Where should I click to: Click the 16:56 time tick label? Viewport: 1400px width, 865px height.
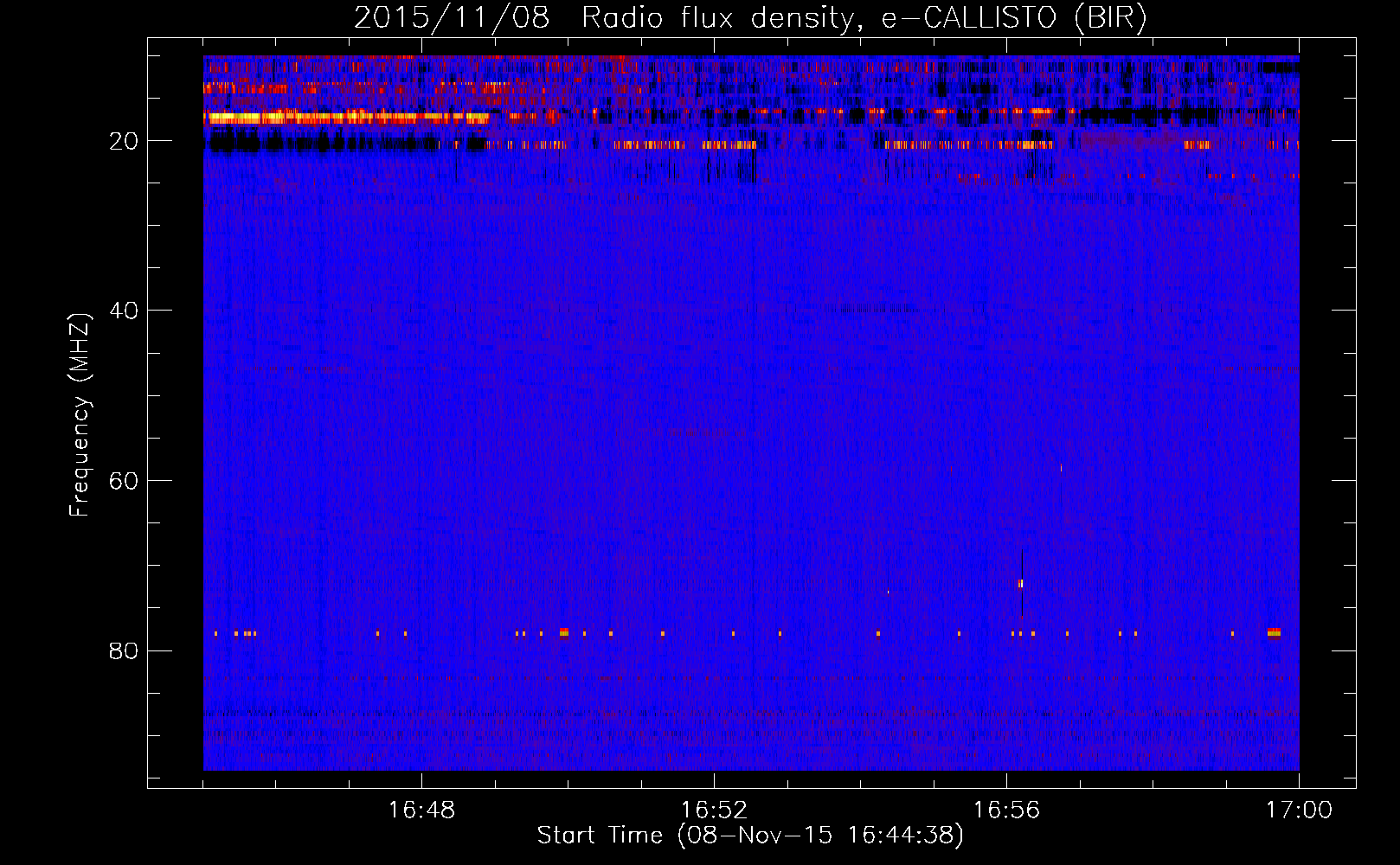tap(1006, 810)
